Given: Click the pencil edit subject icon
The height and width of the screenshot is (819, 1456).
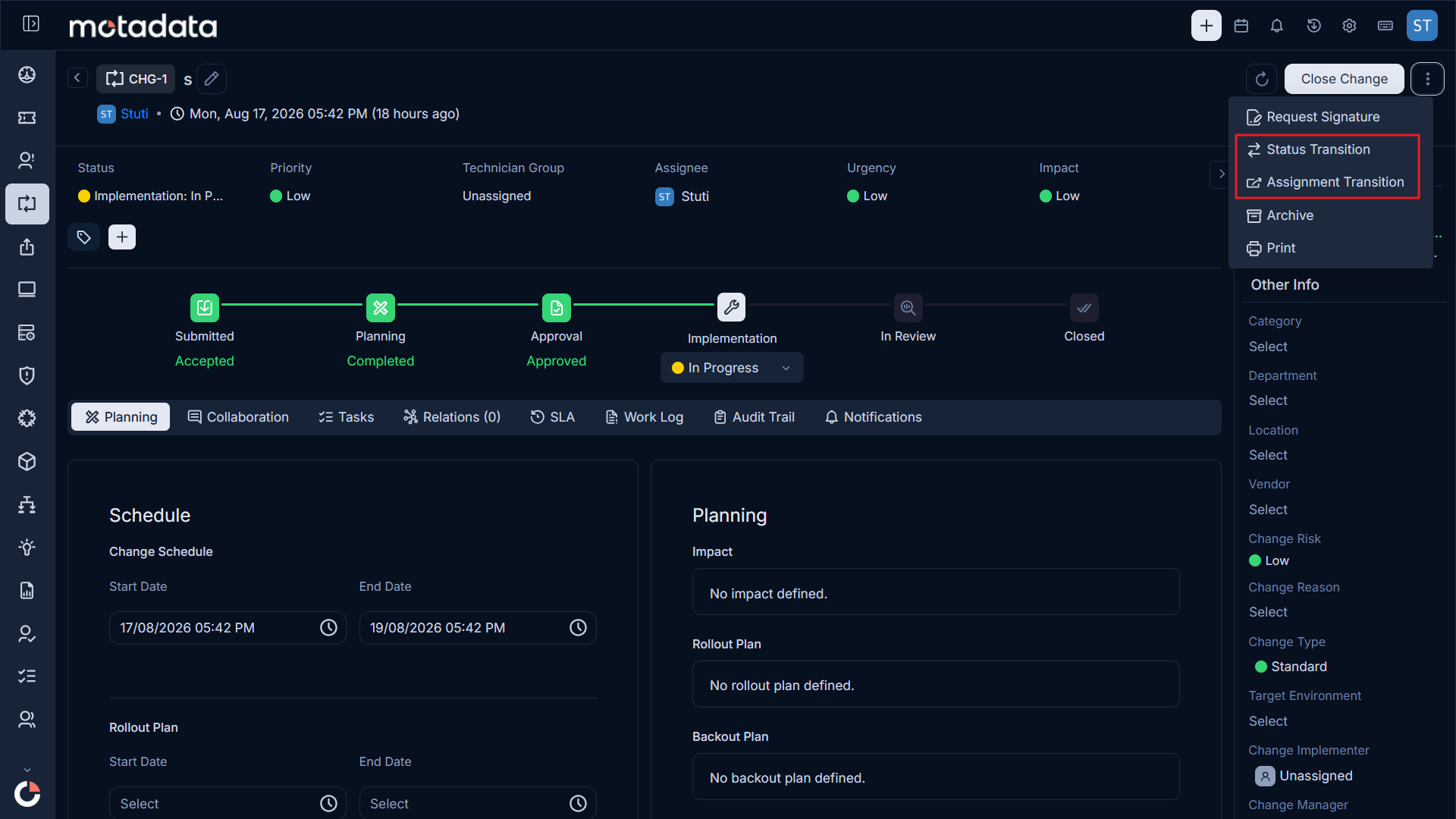Looking at the screenshot, I should (212, 79).
